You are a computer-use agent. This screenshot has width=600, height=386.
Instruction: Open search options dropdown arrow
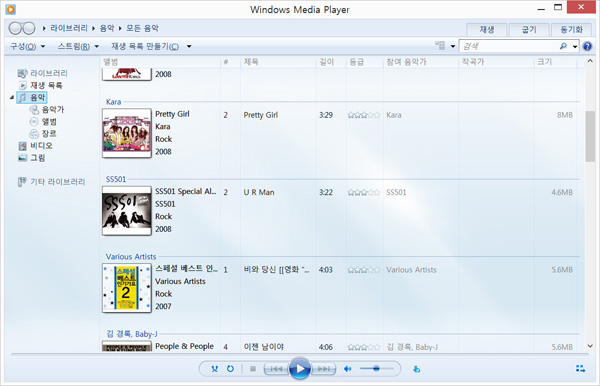click(575, 47)
